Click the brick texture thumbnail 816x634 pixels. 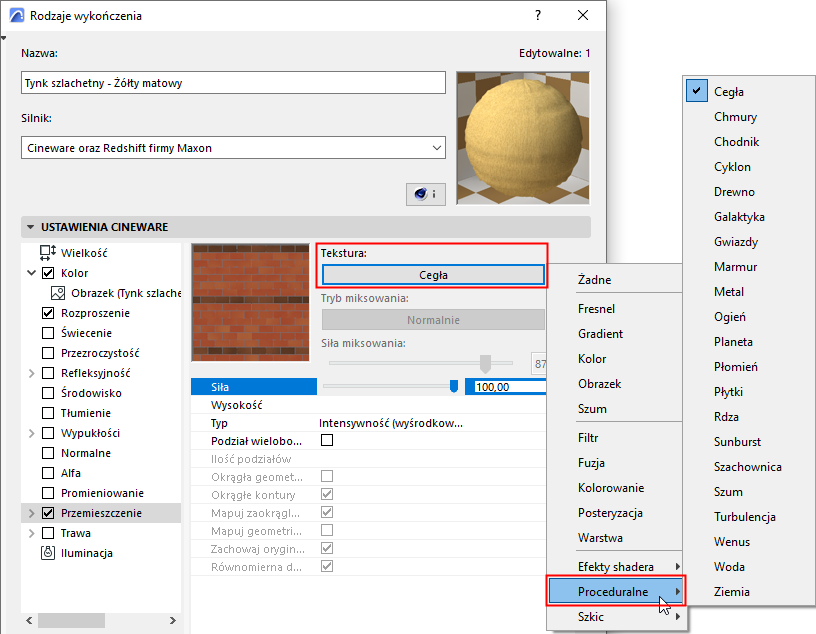[250, 302]
